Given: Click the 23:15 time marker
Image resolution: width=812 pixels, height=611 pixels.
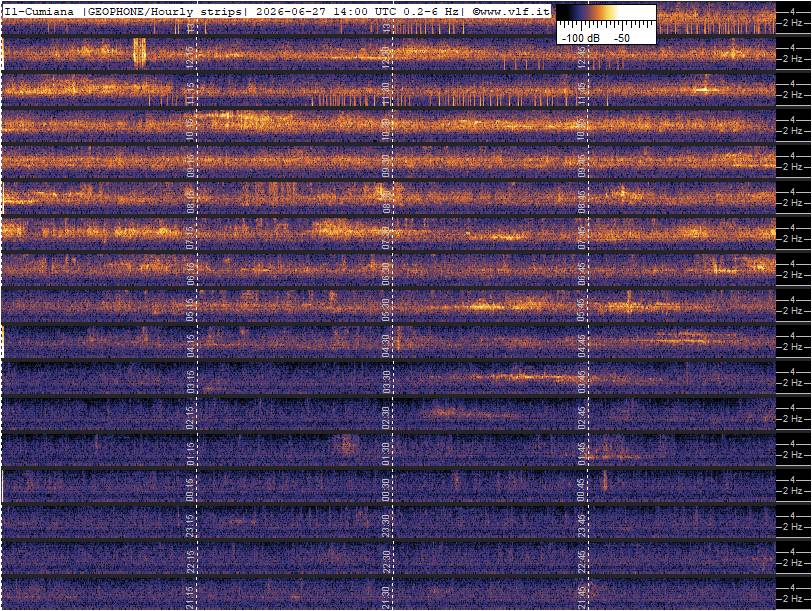Looking at the screenshot, I should tap(190, 526).
